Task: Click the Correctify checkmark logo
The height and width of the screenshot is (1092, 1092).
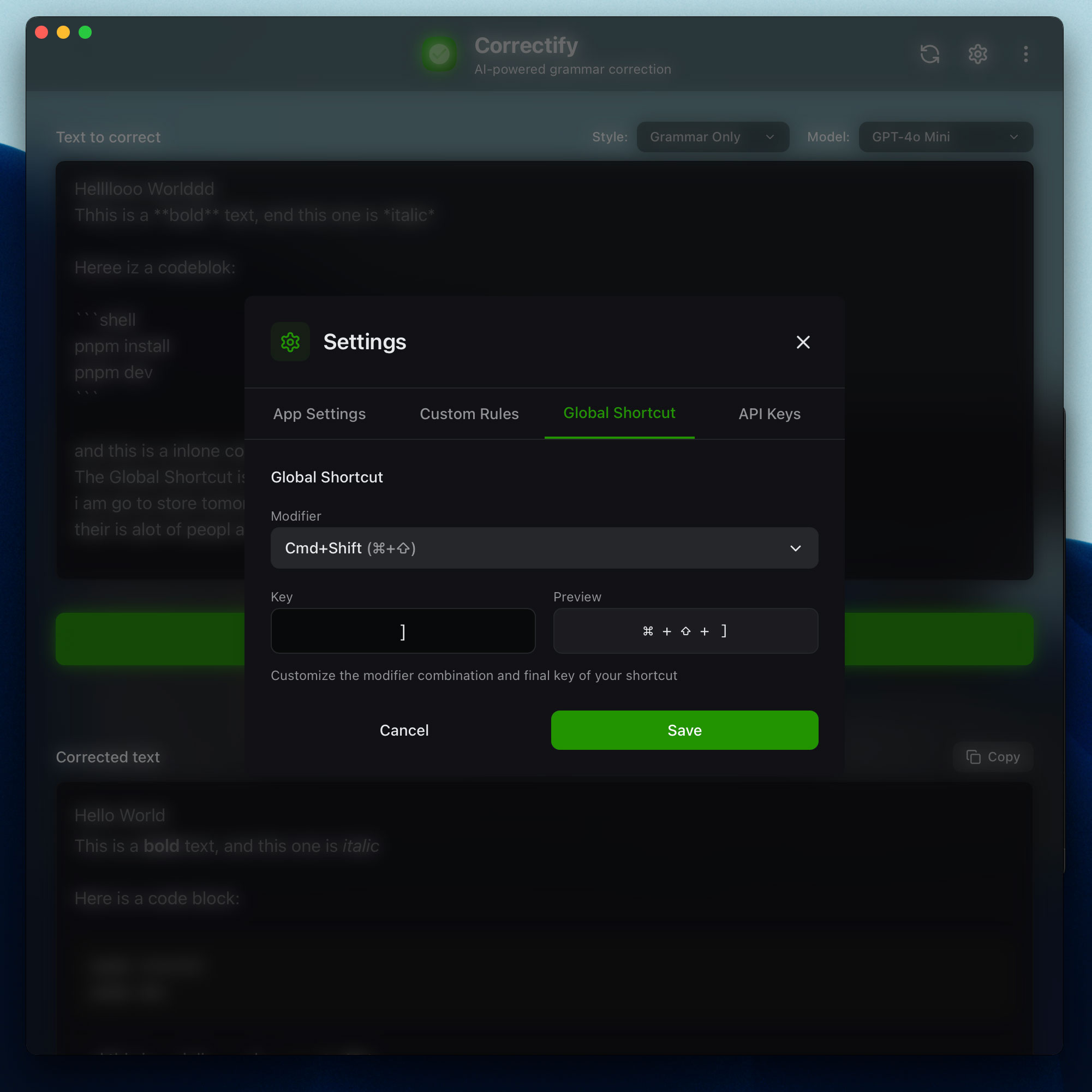Action: (x=440, y=54)
